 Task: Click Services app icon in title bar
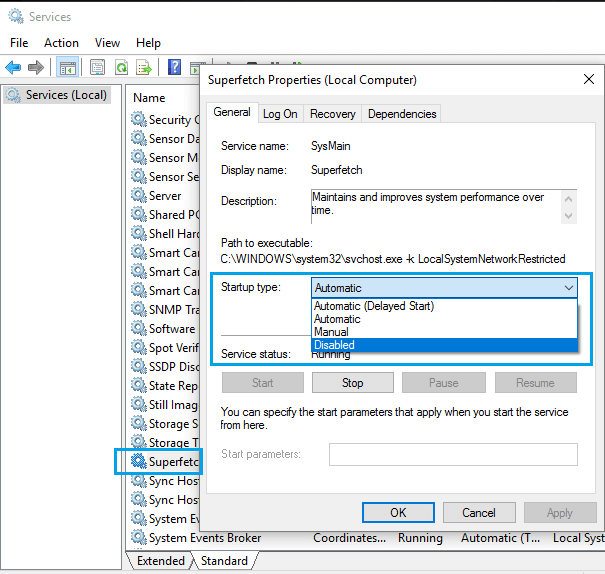click(16, 17)
